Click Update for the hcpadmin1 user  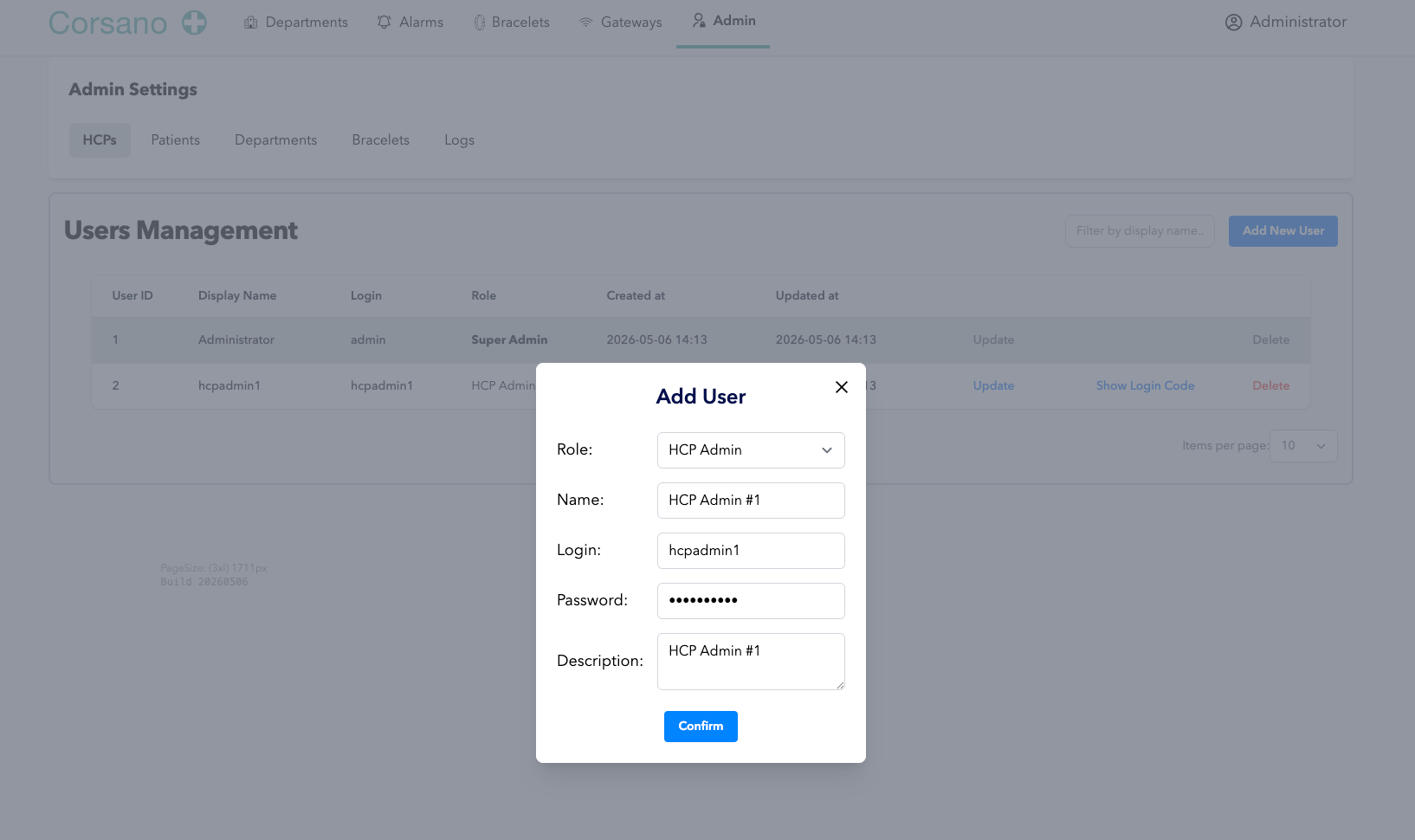993,386
